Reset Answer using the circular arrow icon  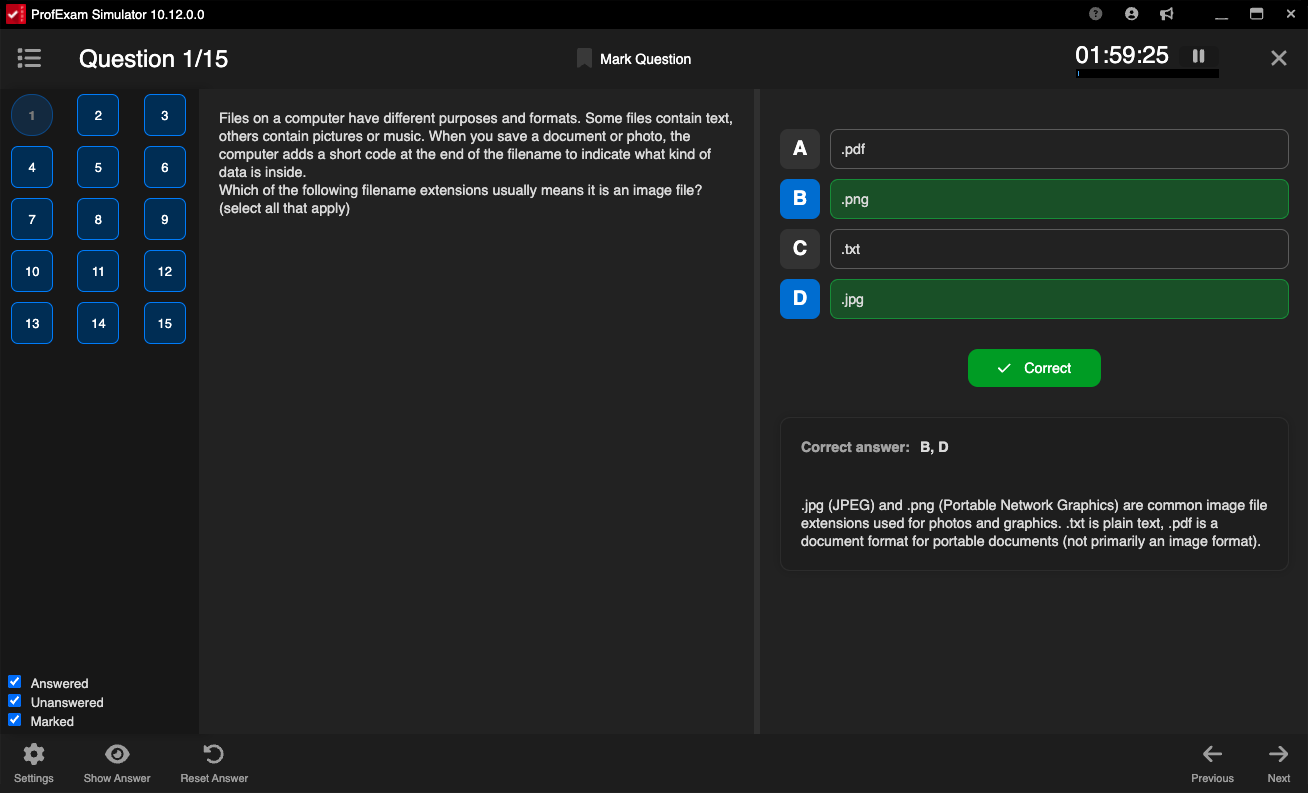[x=214, y=754]
